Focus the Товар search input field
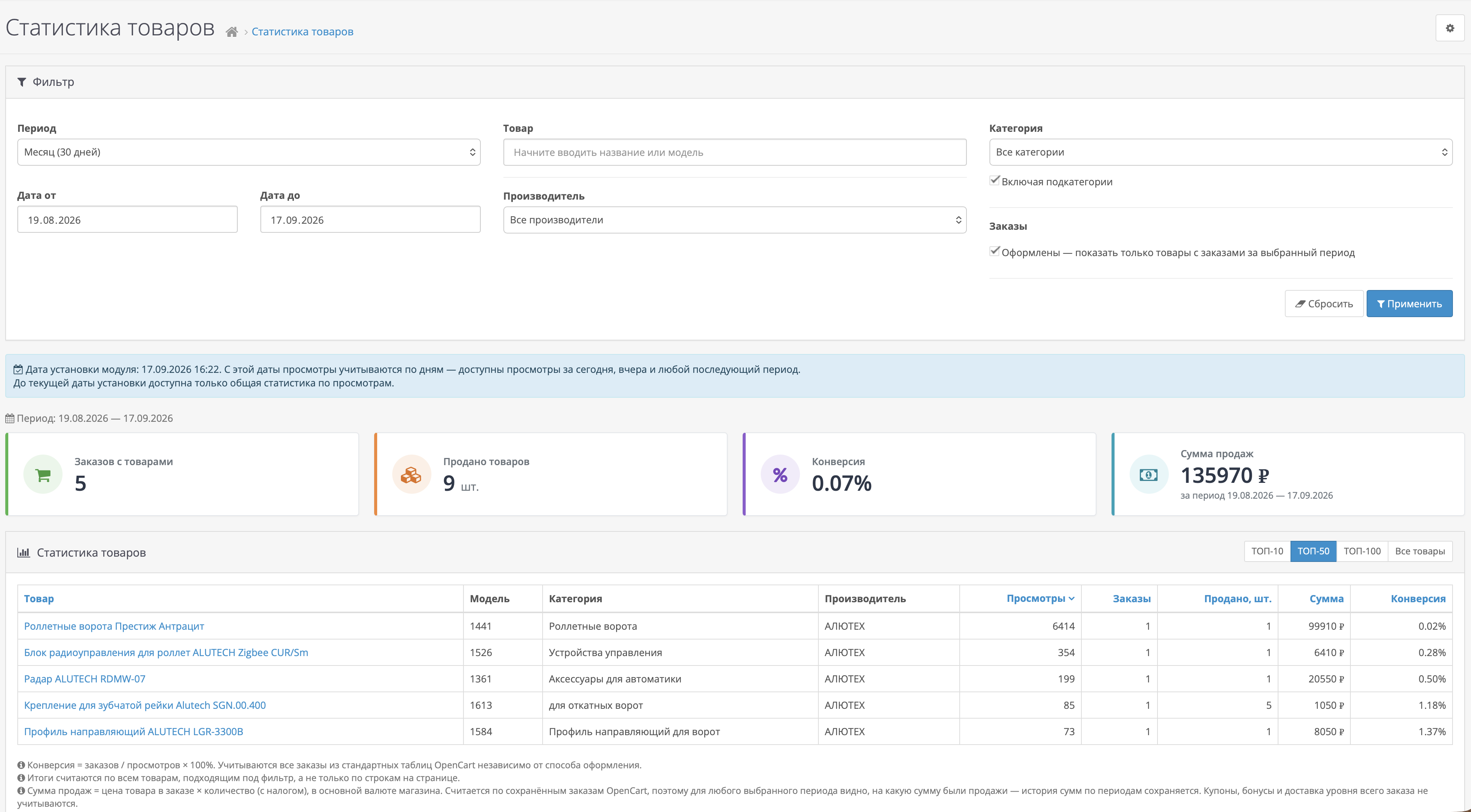 coord(734,153)
